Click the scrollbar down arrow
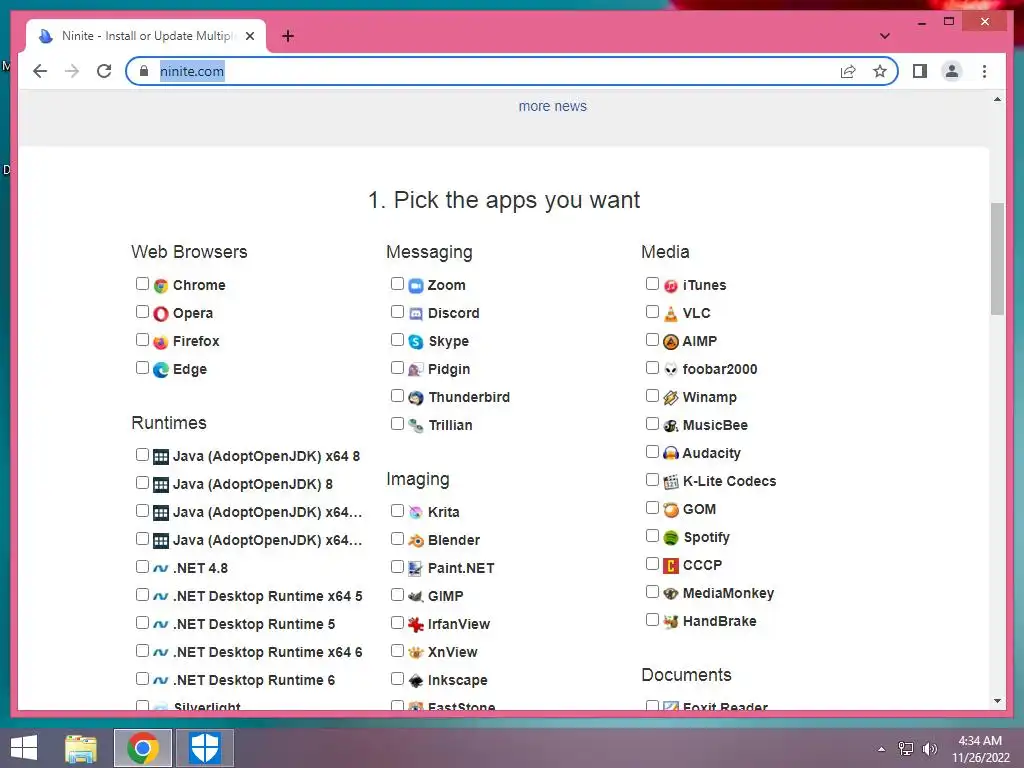The height and width of the screenshot is (768, 1024). coord(997,701)
